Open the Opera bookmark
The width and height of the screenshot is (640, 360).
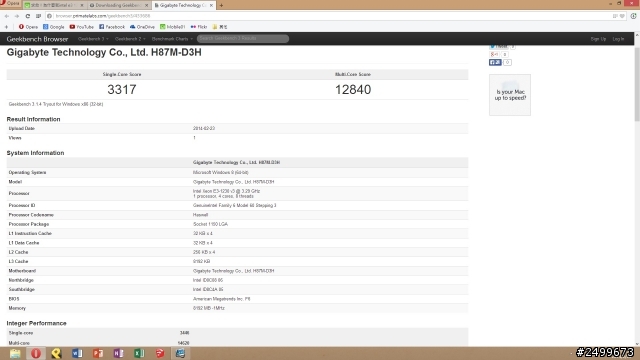[28, 27]
